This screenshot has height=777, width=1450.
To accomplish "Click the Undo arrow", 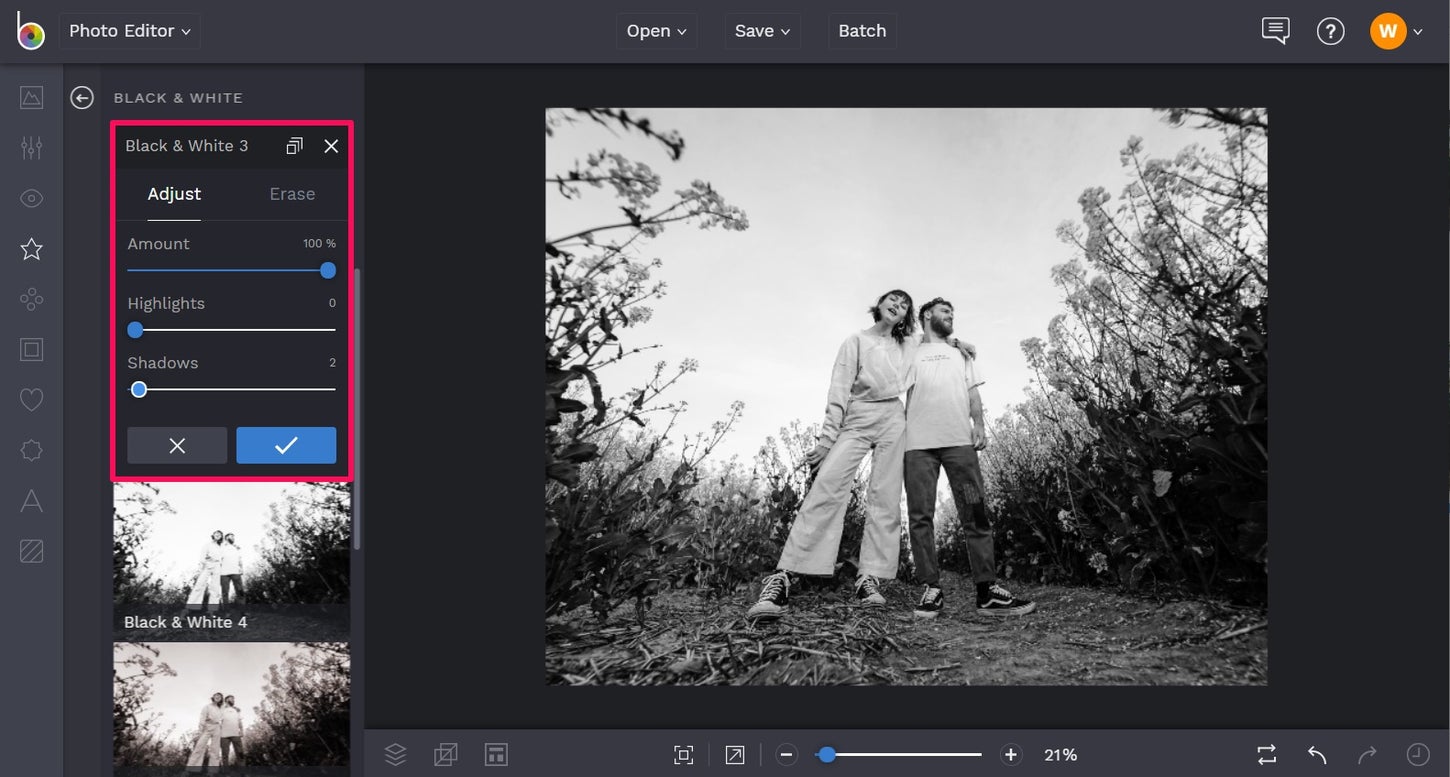I will [1315, 754].
